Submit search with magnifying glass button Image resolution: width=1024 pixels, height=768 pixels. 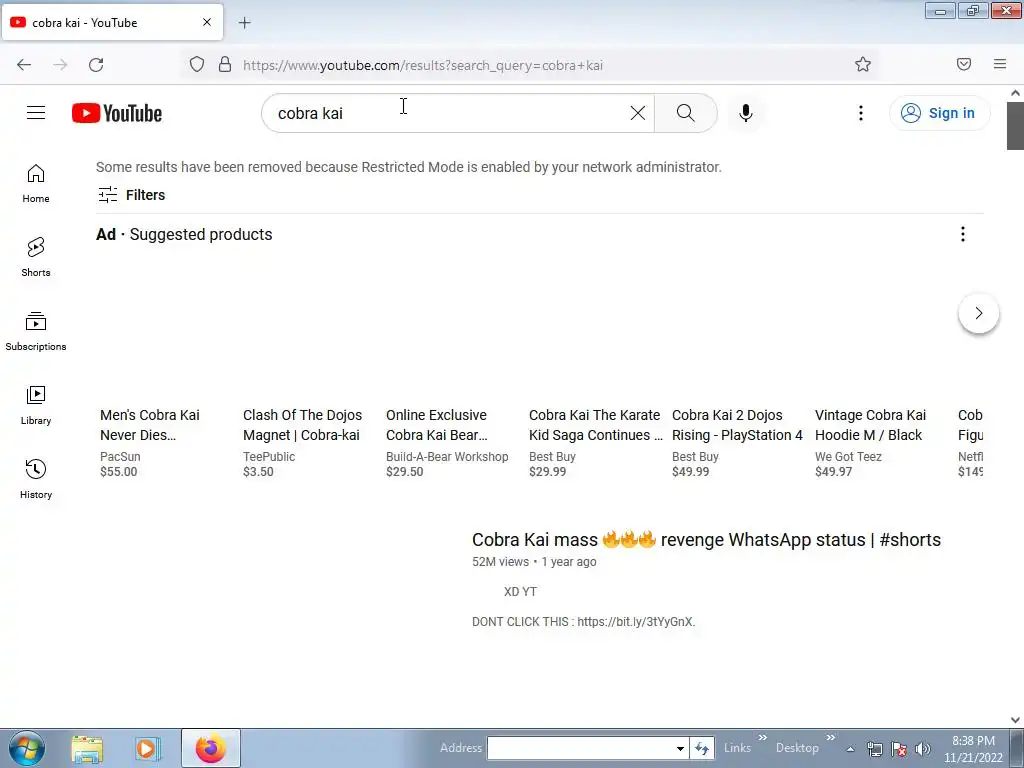pyautogui.click(x=686, y=113)
